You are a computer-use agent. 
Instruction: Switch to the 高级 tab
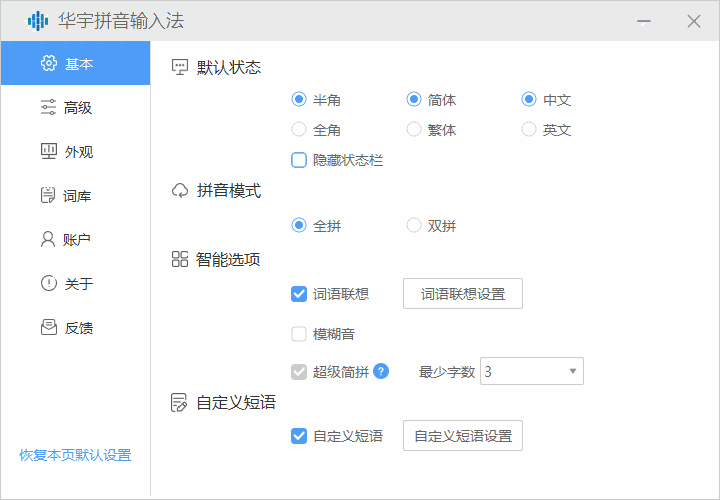[75, 107]
